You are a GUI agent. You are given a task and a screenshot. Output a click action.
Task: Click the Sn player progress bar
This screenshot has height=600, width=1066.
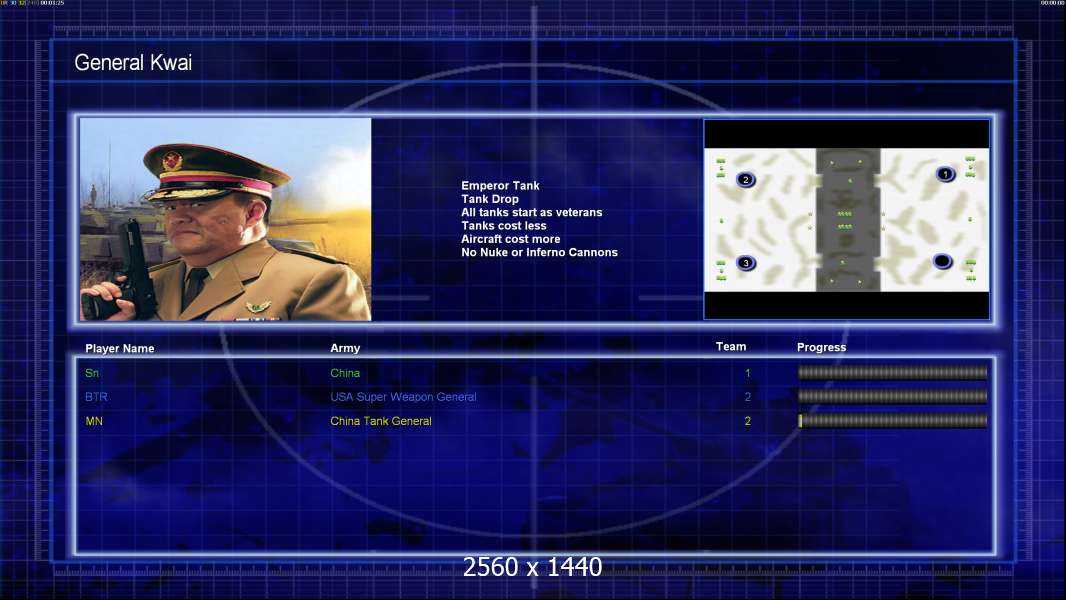pos(892,373)
